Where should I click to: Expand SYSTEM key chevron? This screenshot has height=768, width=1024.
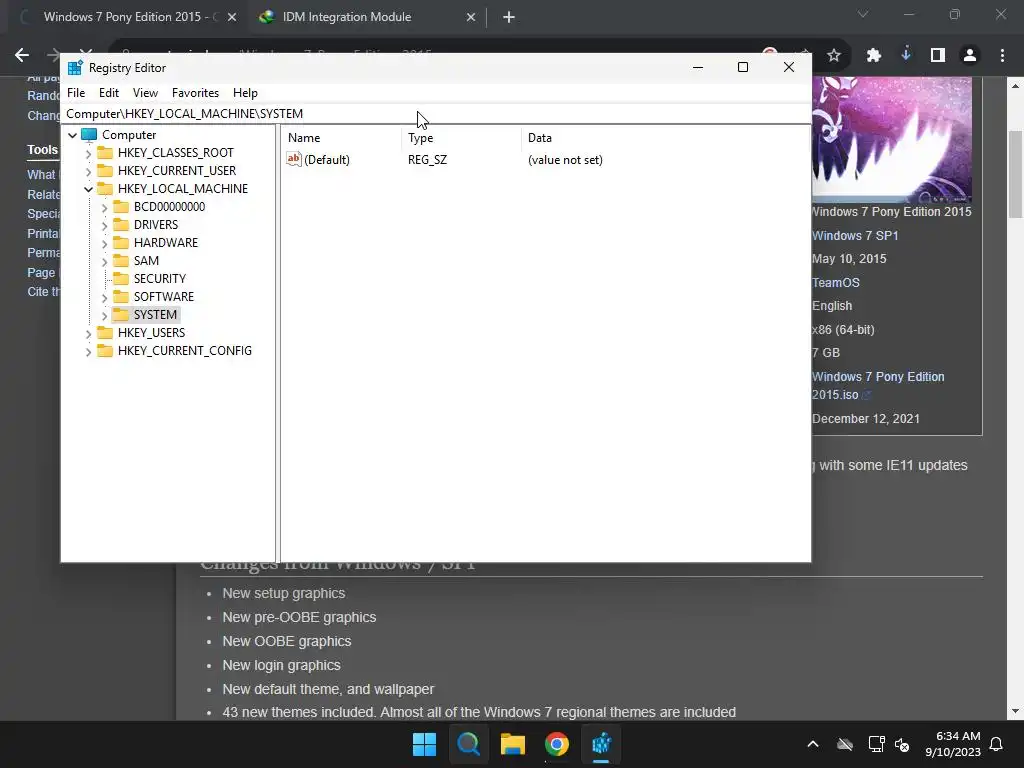(x=104, y=315)
